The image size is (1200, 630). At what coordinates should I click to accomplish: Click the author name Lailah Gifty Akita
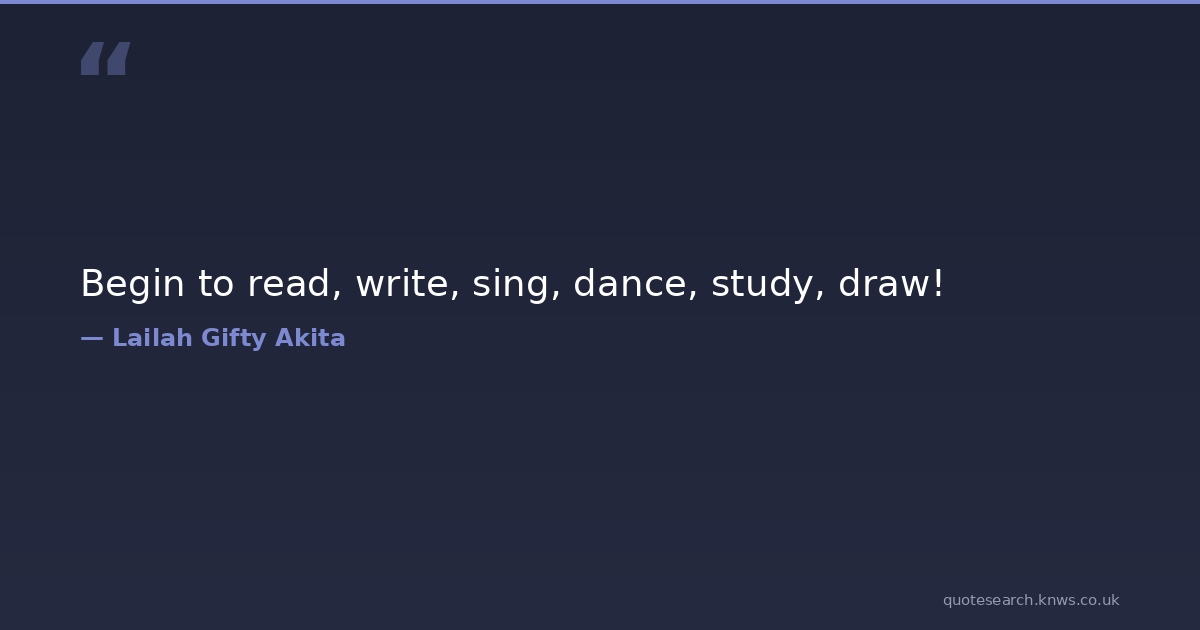229,338
